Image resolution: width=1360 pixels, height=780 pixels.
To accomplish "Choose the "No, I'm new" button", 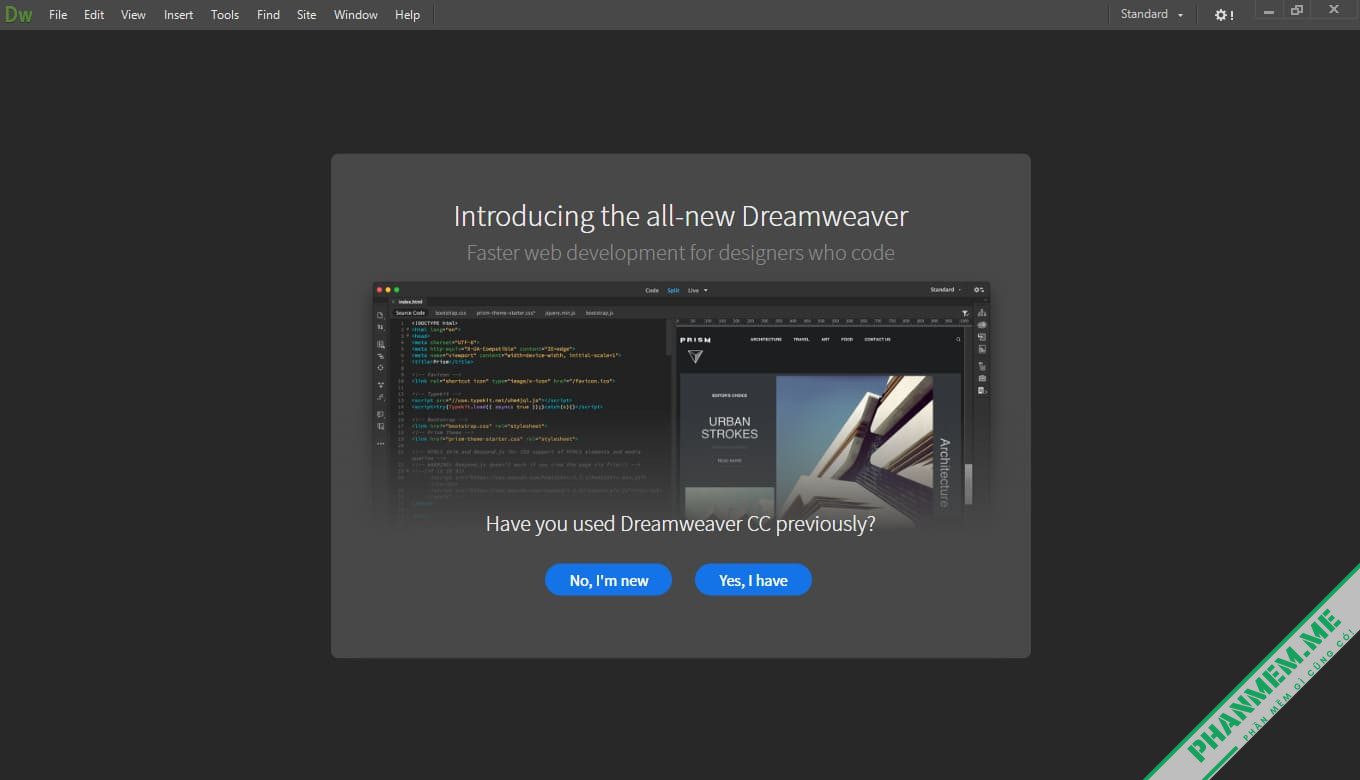I will point(608,580).
